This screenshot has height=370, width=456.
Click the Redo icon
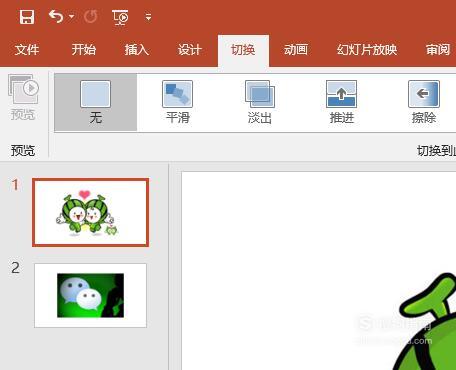click(x=91, y=17)
